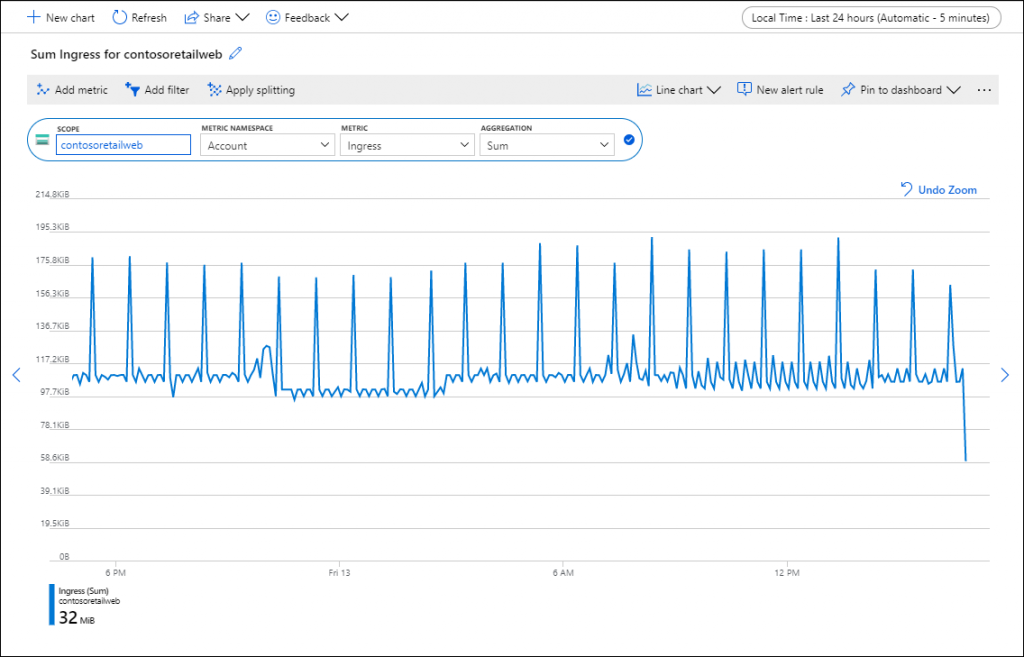Image resolution: width=1024 pixels, height=657 pixels.
Task: Open the Metric Namespace dropdown showing Account
Action: pos(265,144)
